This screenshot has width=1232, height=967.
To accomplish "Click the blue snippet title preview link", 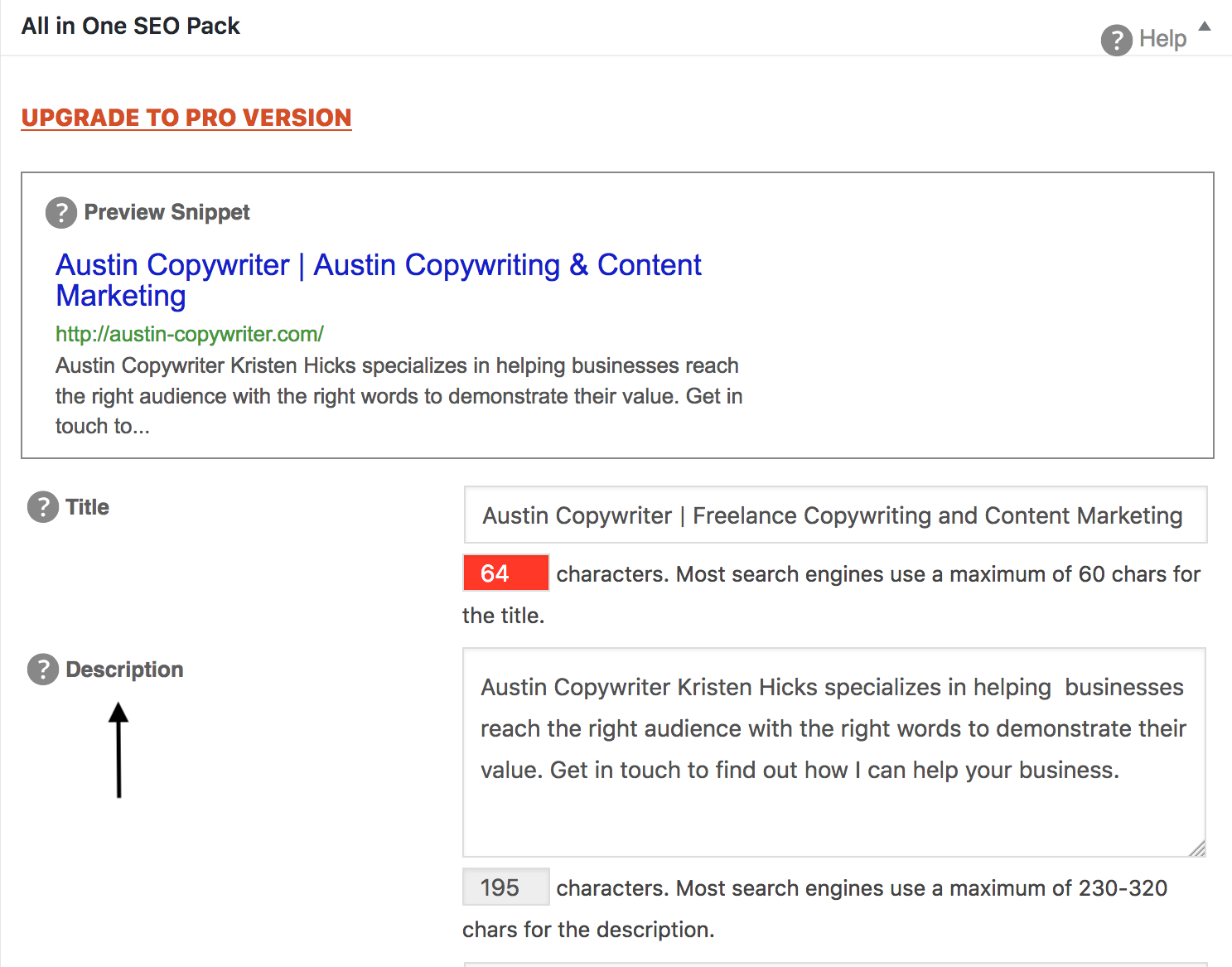I will coord(378,265).
